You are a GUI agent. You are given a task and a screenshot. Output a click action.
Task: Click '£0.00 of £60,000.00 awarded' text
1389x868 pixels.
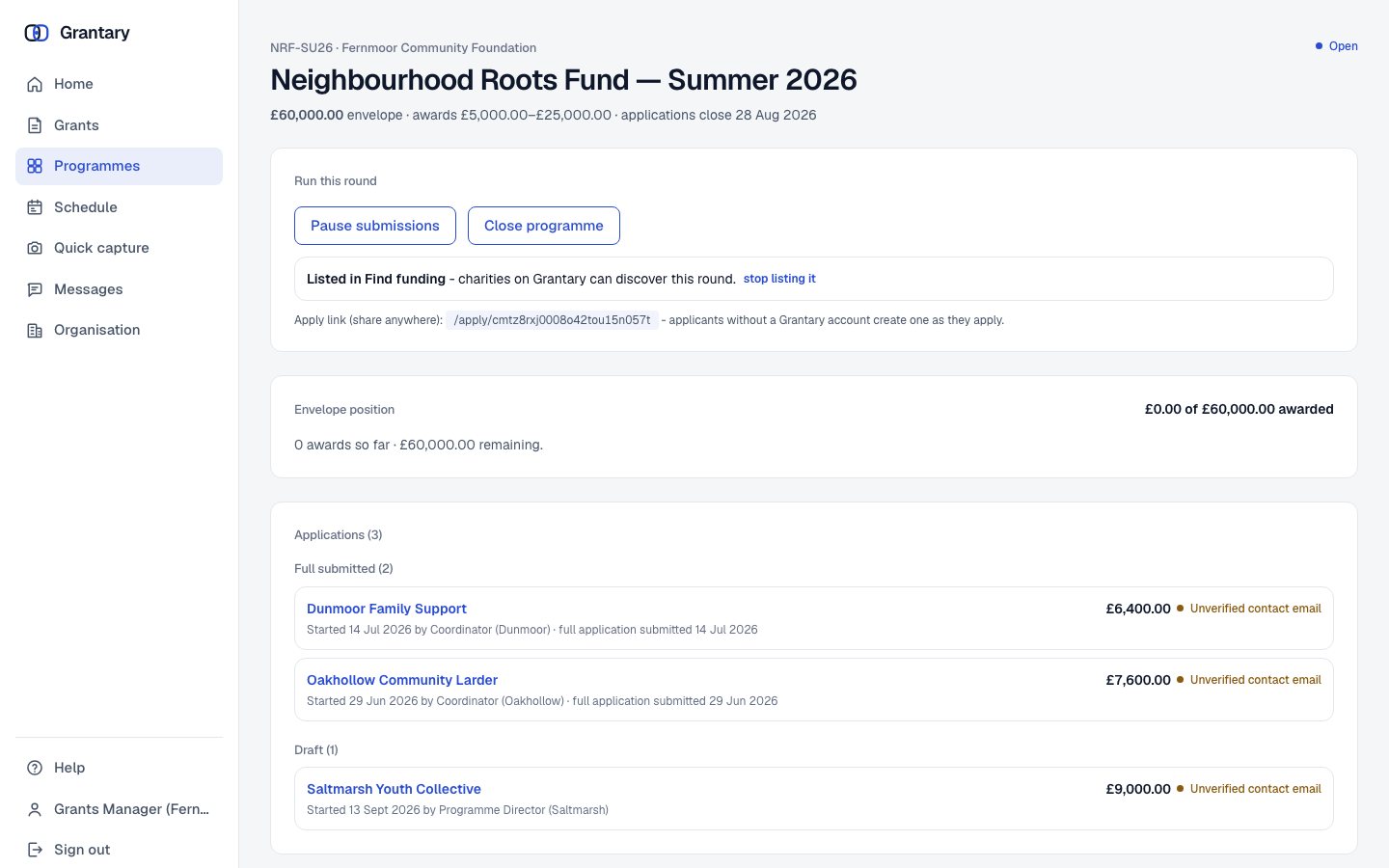pos(1239,409)
